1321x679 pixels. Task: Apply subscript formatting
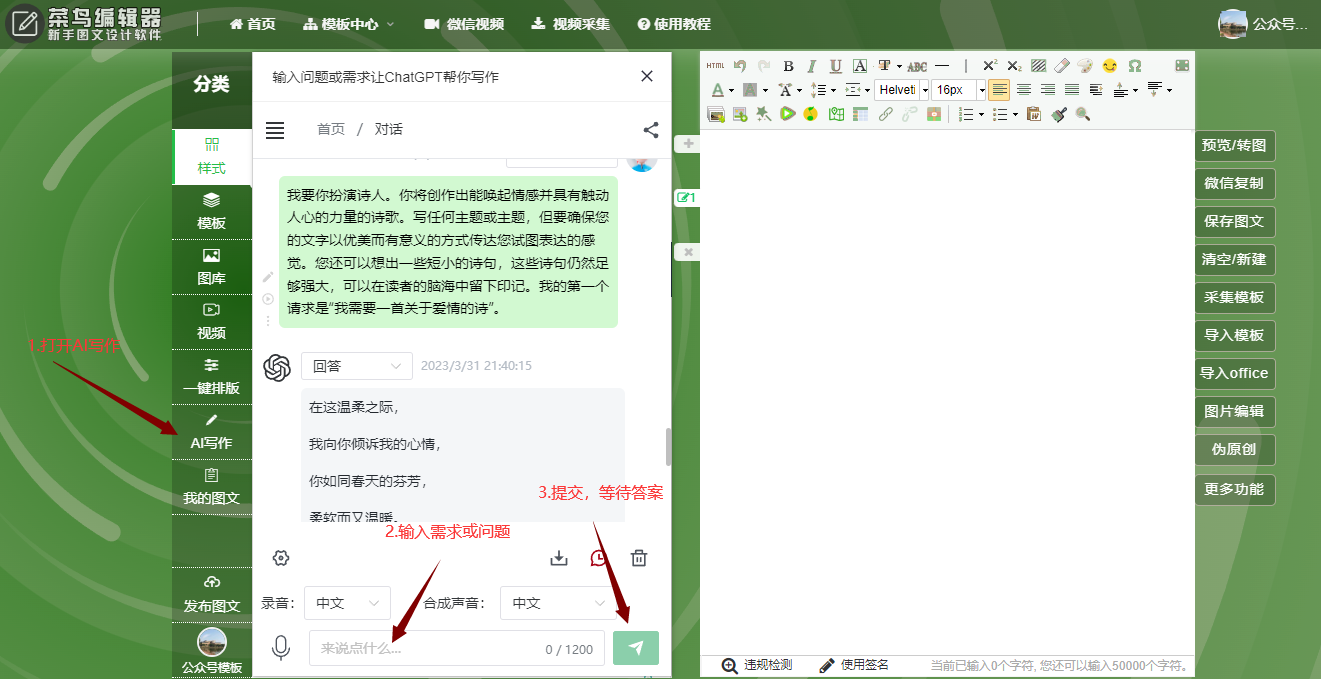click(x=1014, y=66)
